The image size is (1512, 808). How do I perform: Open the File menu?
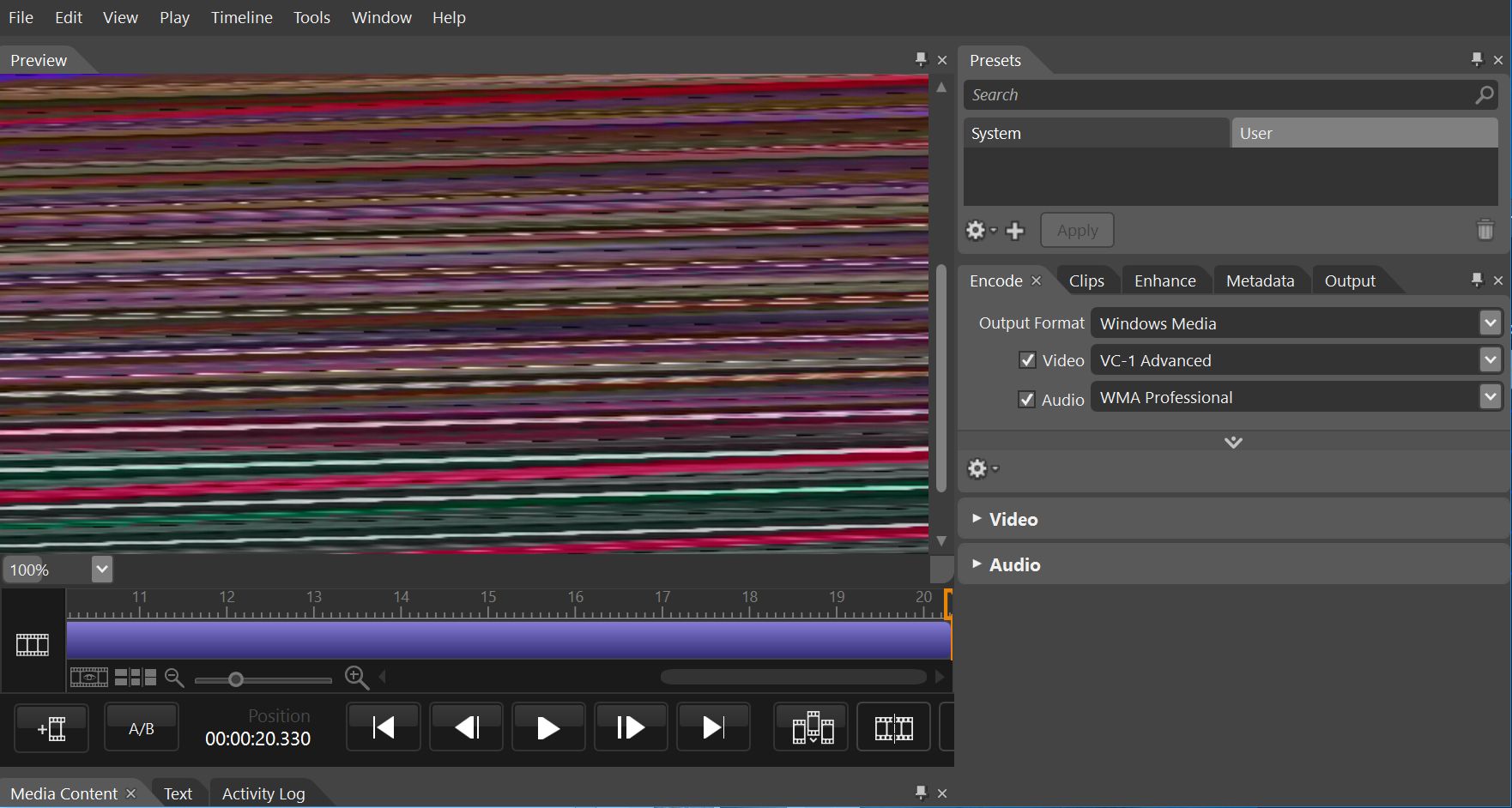coord(21,17)
